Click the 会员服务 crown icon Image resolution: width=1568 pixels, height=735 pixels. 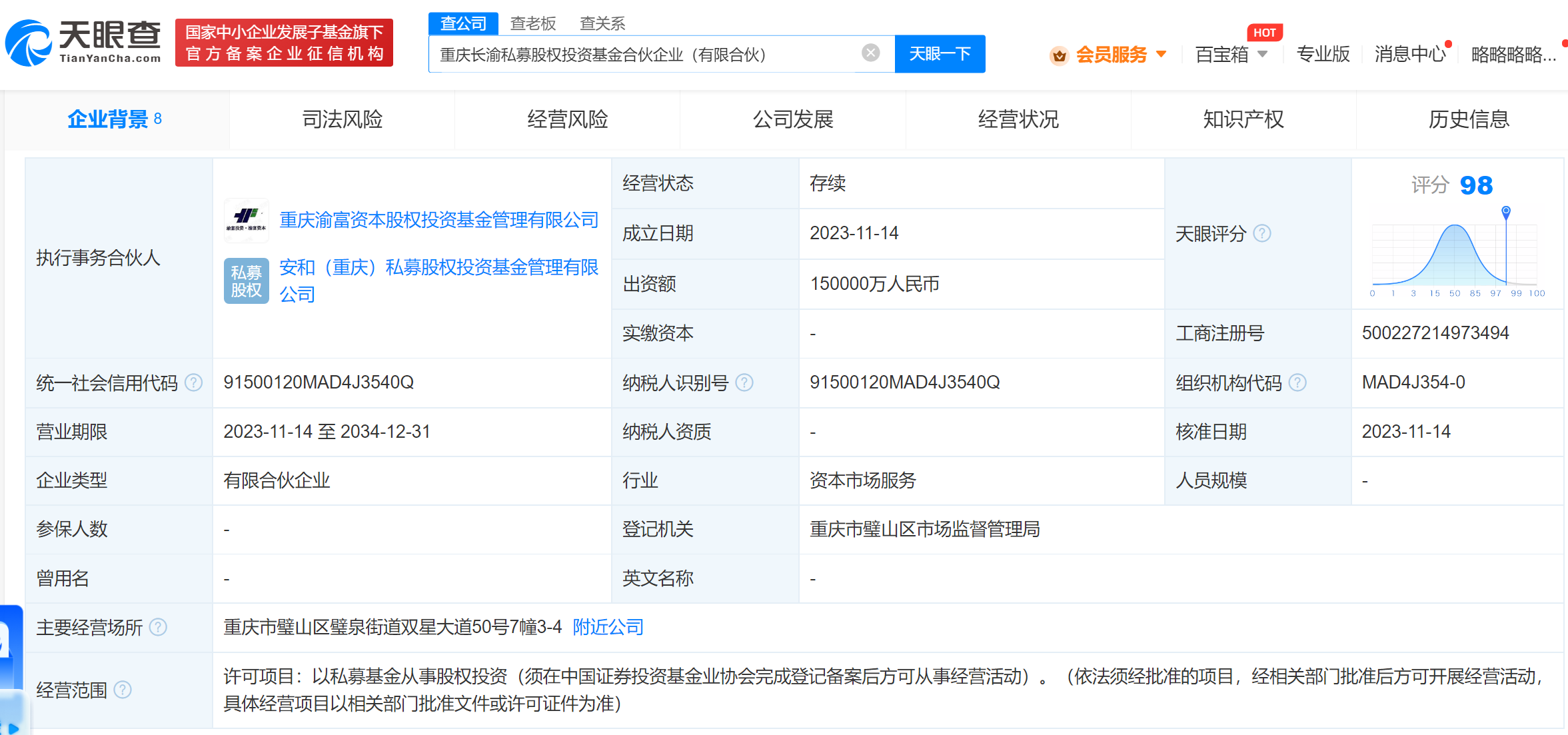point(1059,55)
